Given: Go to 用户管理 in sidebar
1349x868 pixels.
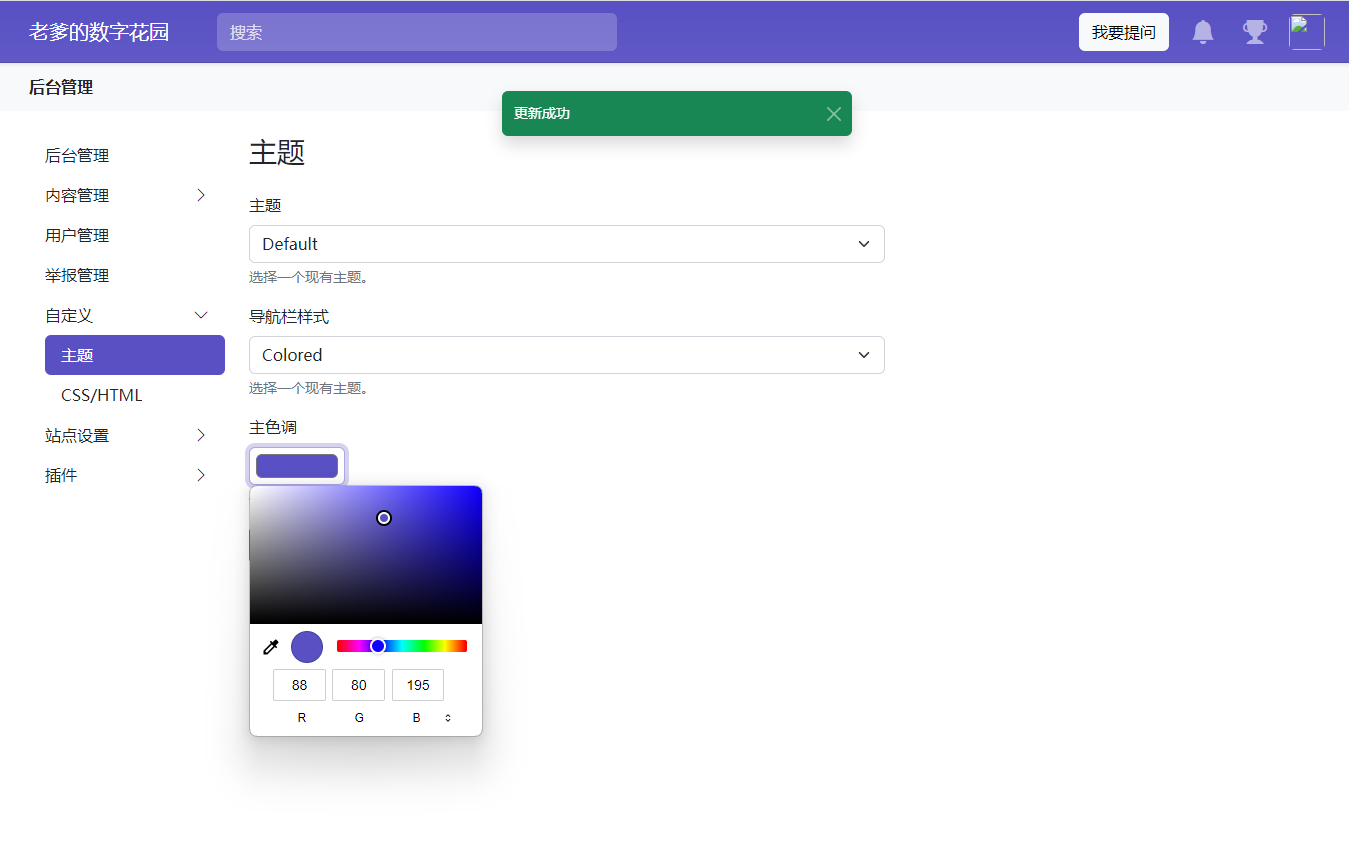Looking at the screenshot, I should click(x=77, y=236).
